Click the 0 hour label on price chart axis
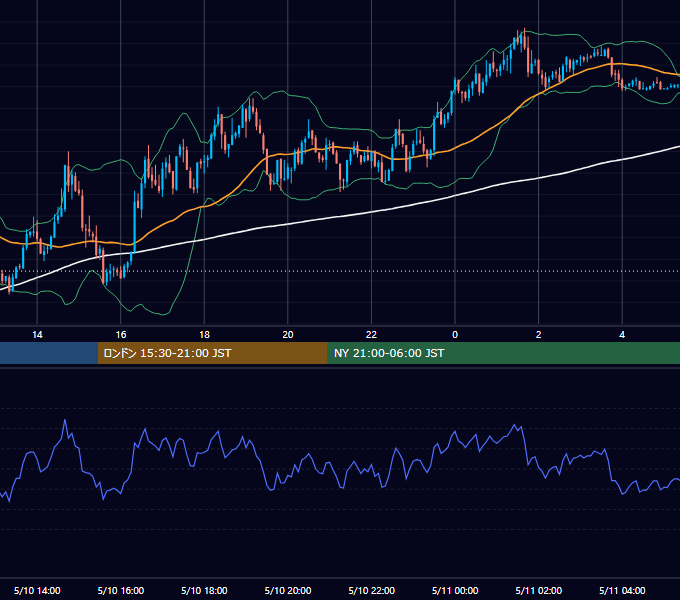The height and width of the screenshot is (600, 680). (455, 335)
